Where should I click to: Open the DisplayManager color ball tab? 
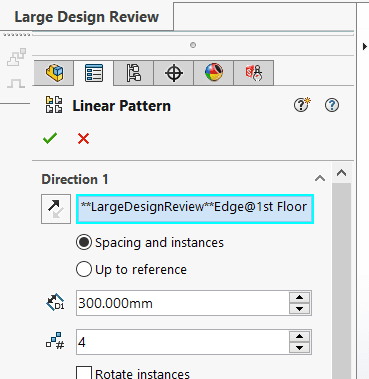coord(214,73)
